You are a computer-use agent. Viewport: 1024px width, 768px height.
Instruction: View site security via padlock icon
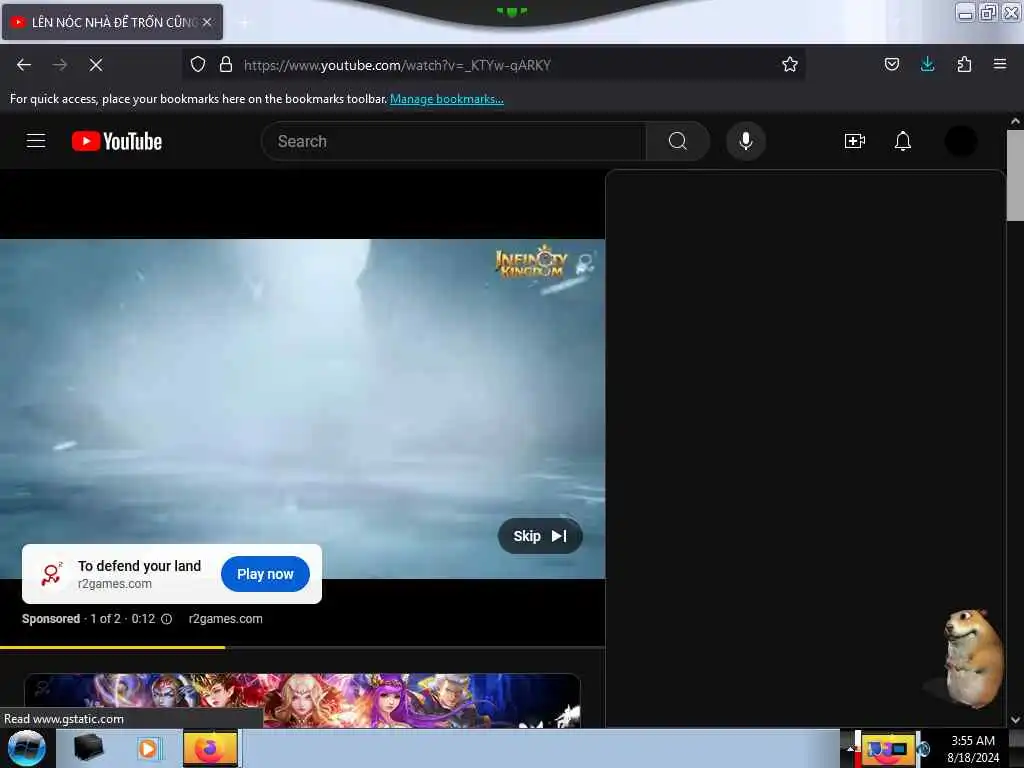[x=226, y=65]
